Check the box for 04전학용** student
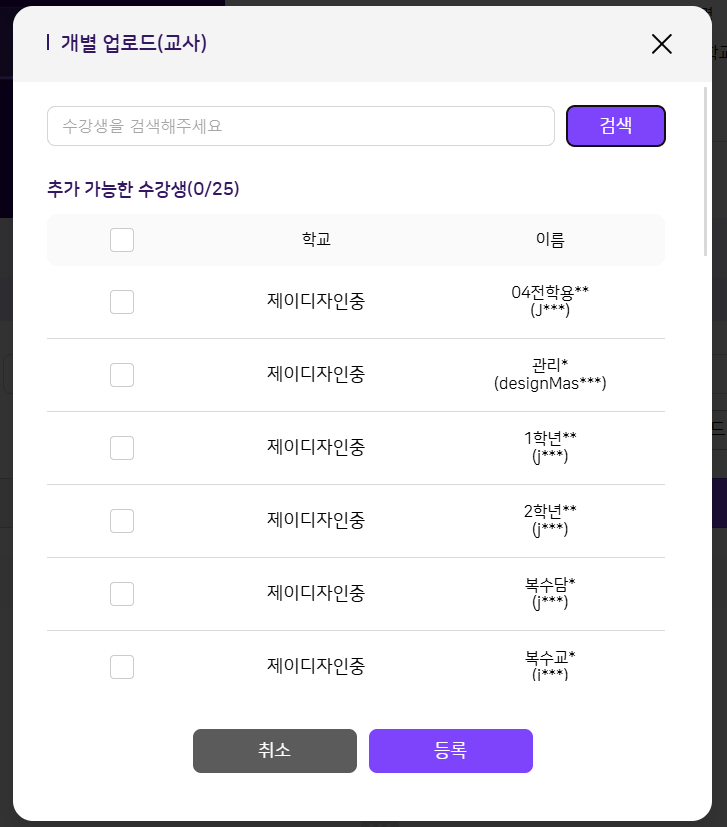Image resolution: width=727 pixels, height=827 pixels. click(122, 302)
